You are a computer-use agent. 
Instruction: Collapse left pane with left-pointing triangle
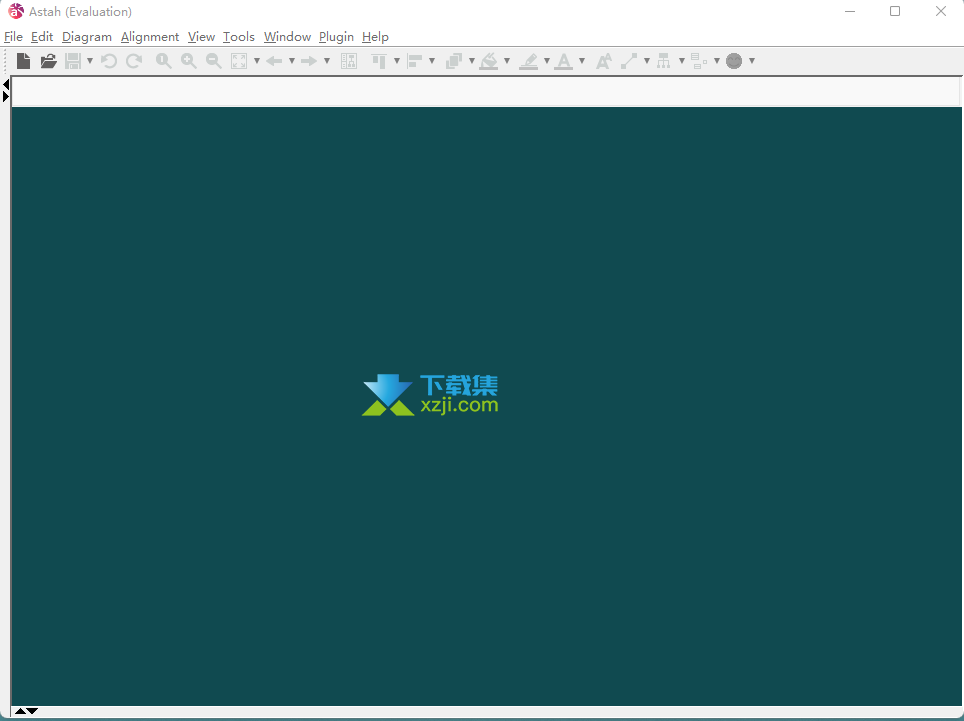6,84
